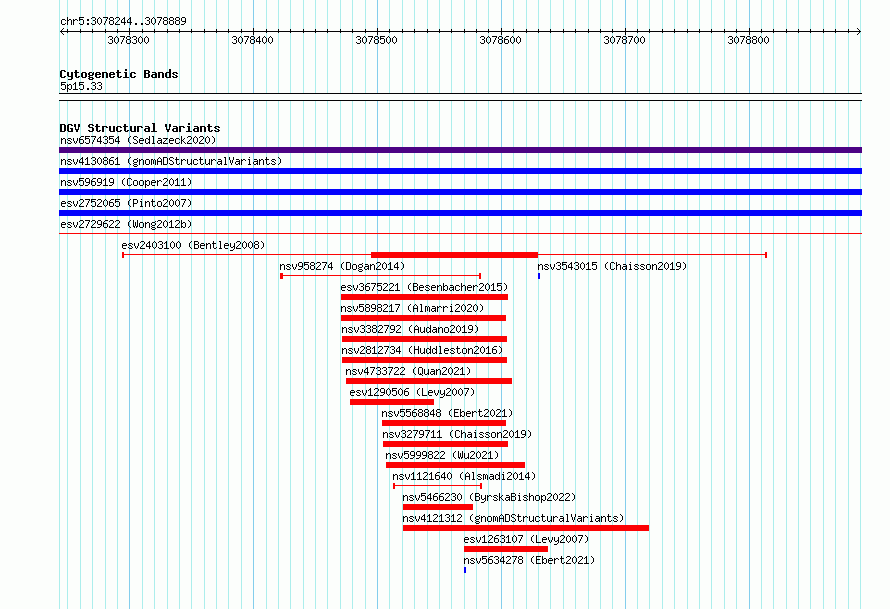The width and height of the screenshot is (890, 609).
Task: Click the red bar under nsv3382792 (Audano2019)
Action: coord(424,339)
